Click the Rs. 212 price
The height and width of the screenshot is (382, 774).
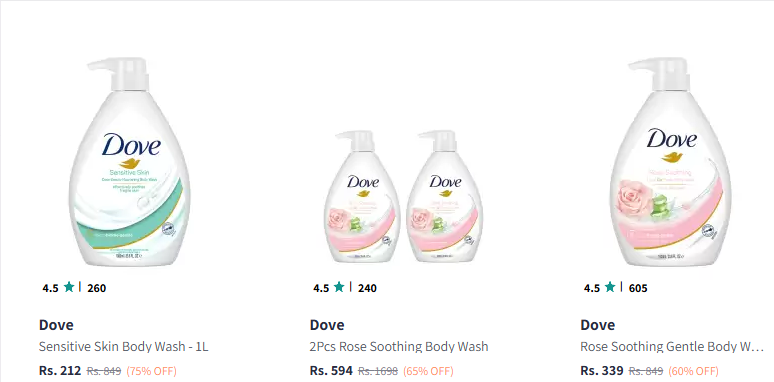(x=60, y=371)
